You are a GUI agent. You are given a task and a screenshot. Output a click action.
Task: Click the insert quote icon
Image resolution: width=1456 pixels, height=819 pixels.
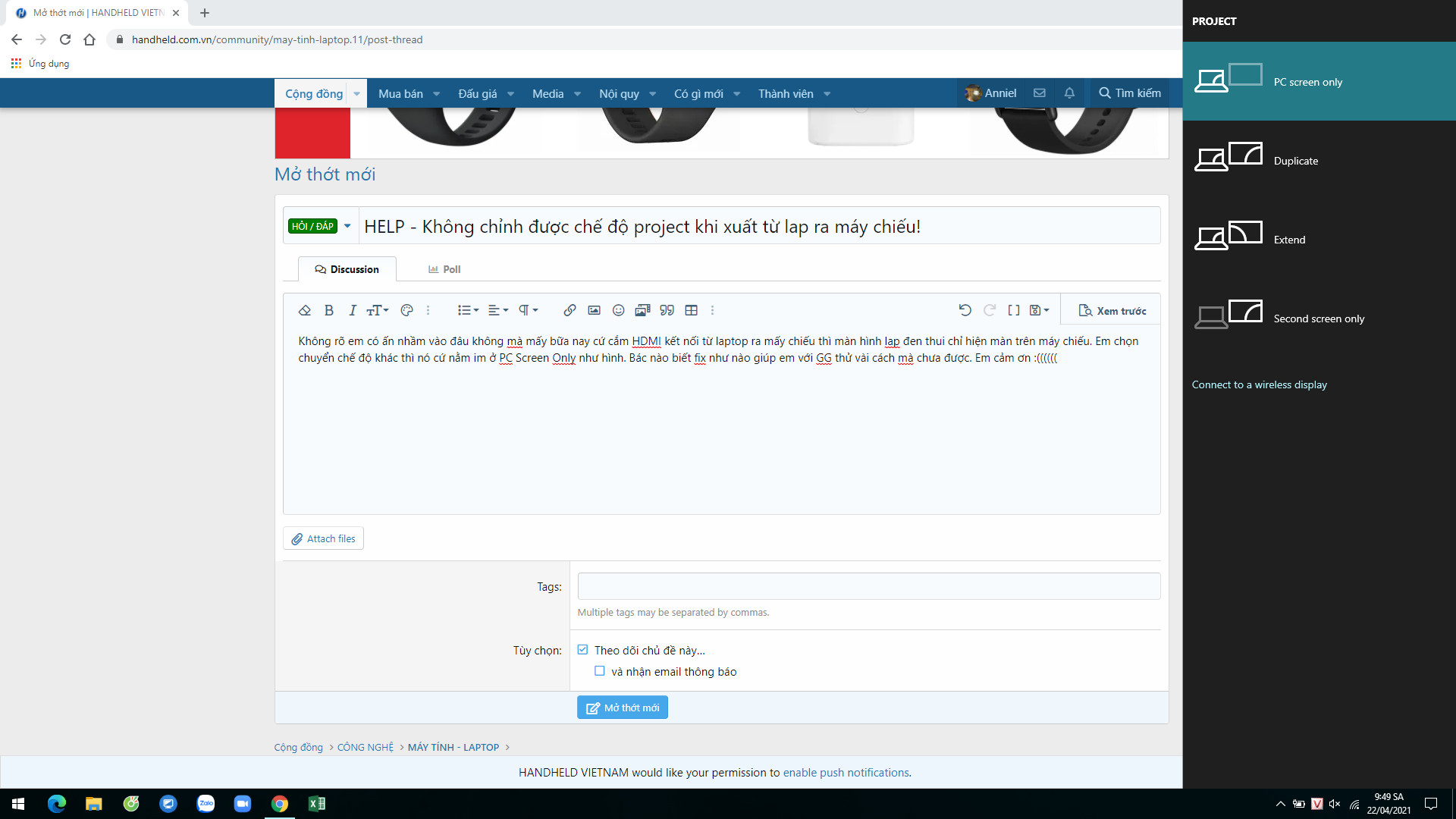(667, 310)
